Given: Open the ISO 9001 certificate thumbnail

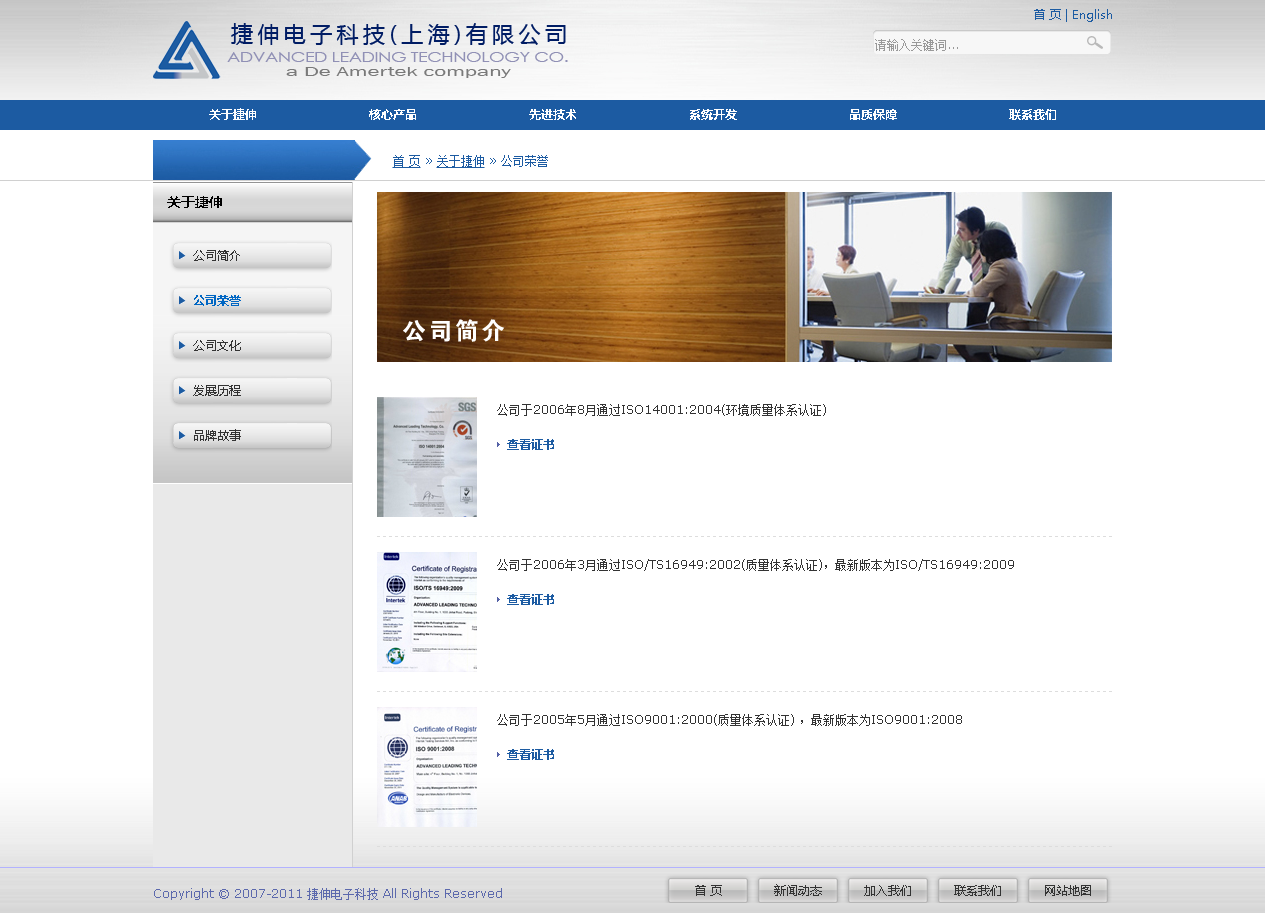Looking at the screenshot, I should click(x=427, y=767).
